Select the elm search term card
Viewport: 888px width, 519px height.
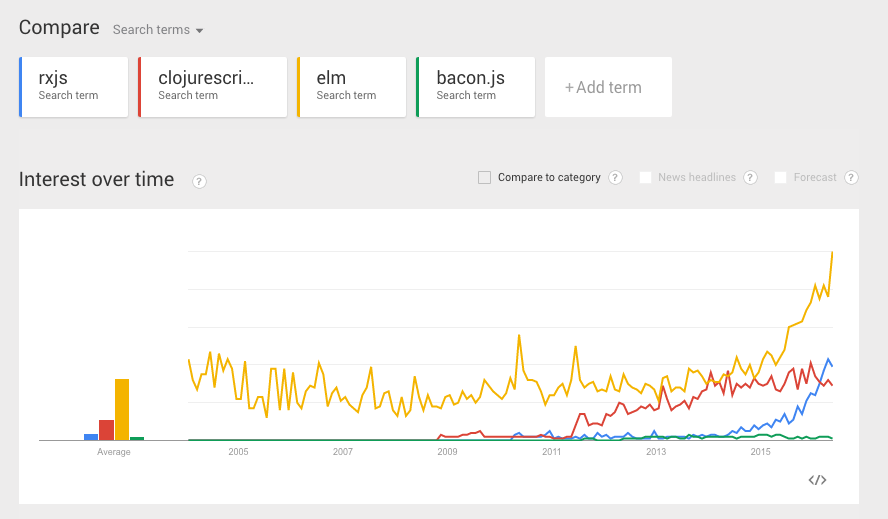click(351, 87)
